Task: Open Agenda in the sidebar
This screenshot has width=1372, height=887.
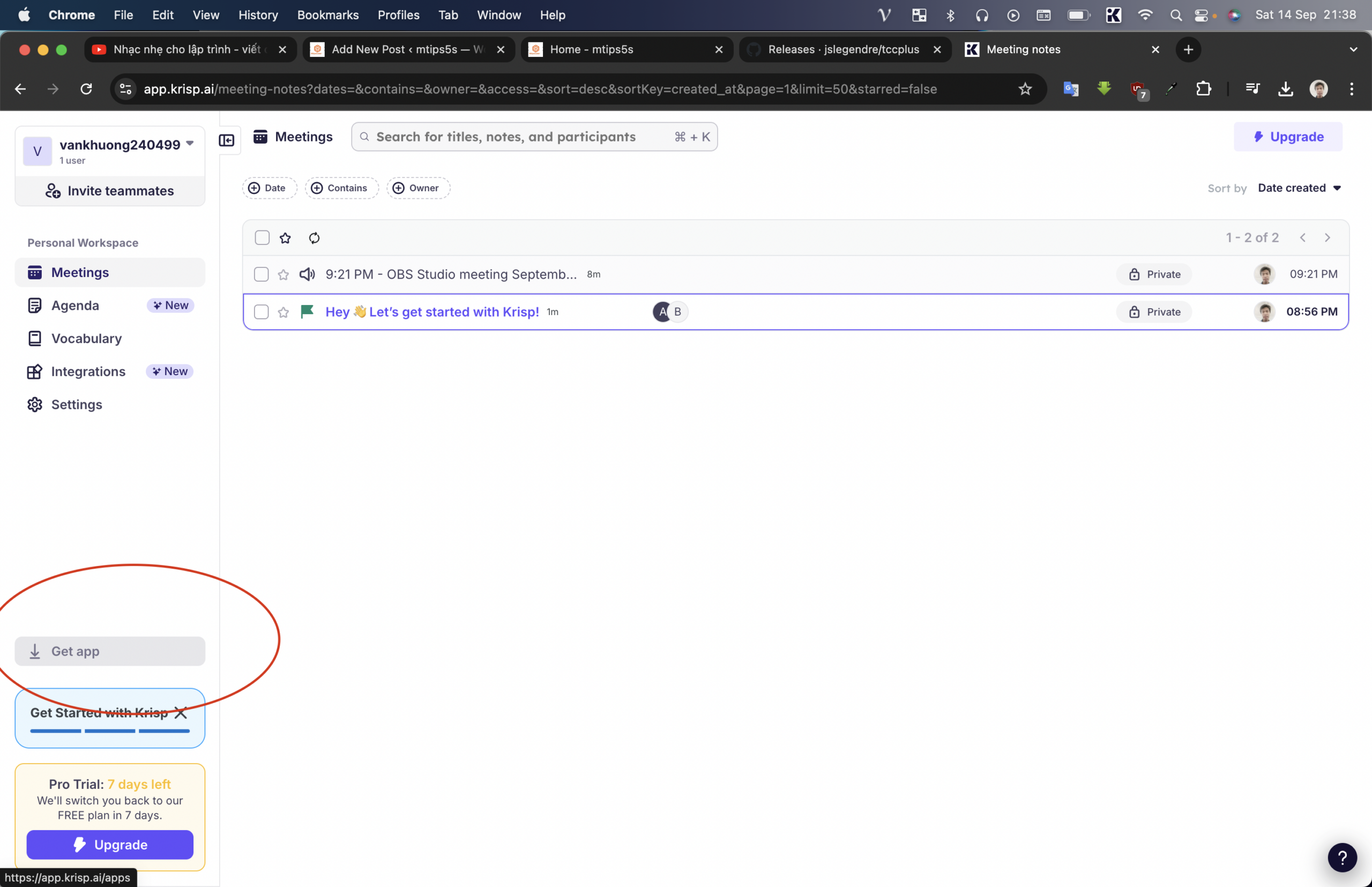Action: pos(110,305)
